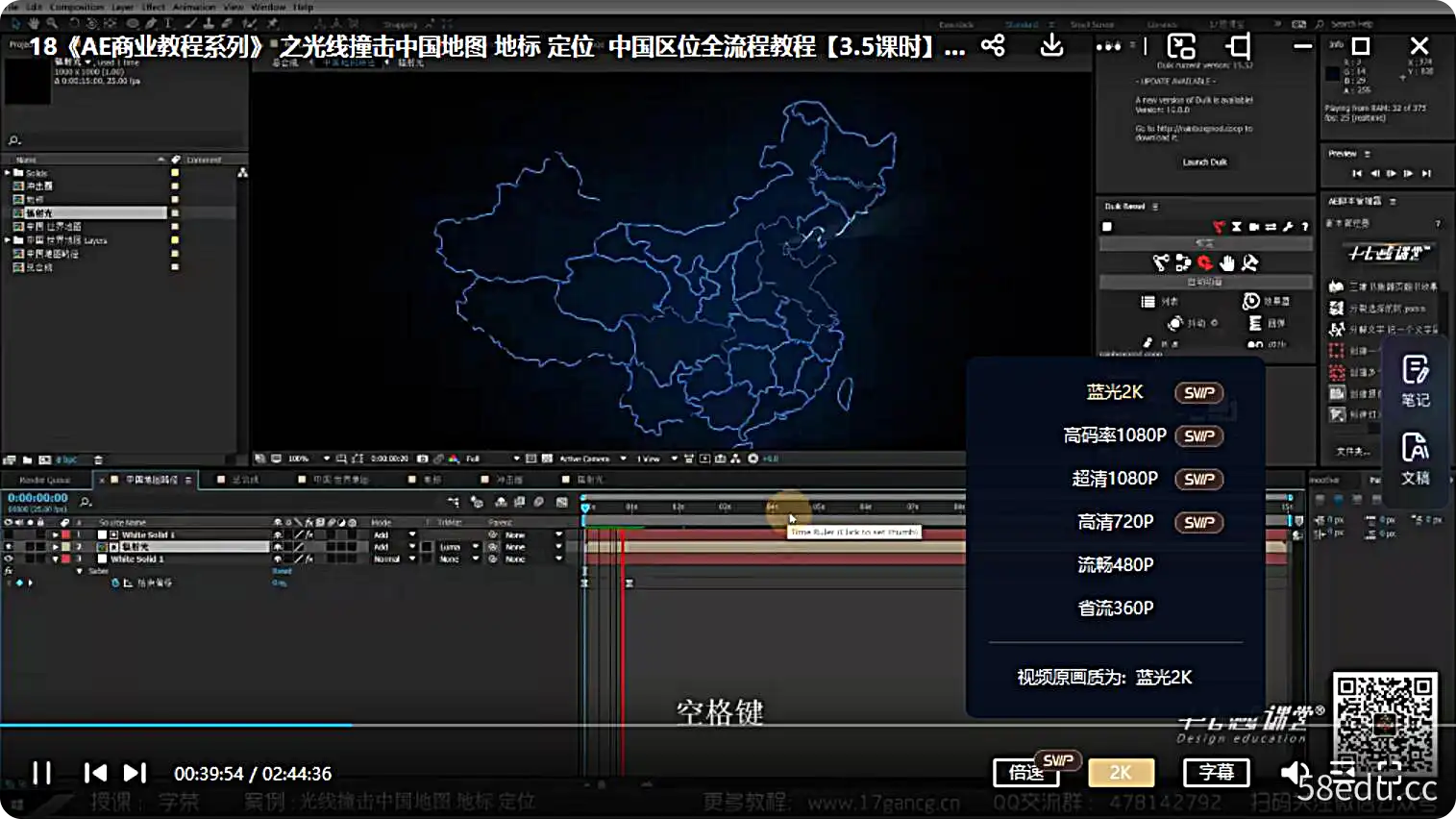The height and width of the screenshot is (819, 1456).
Task: Collapse the Saber effect group
Action: point(80,571)
